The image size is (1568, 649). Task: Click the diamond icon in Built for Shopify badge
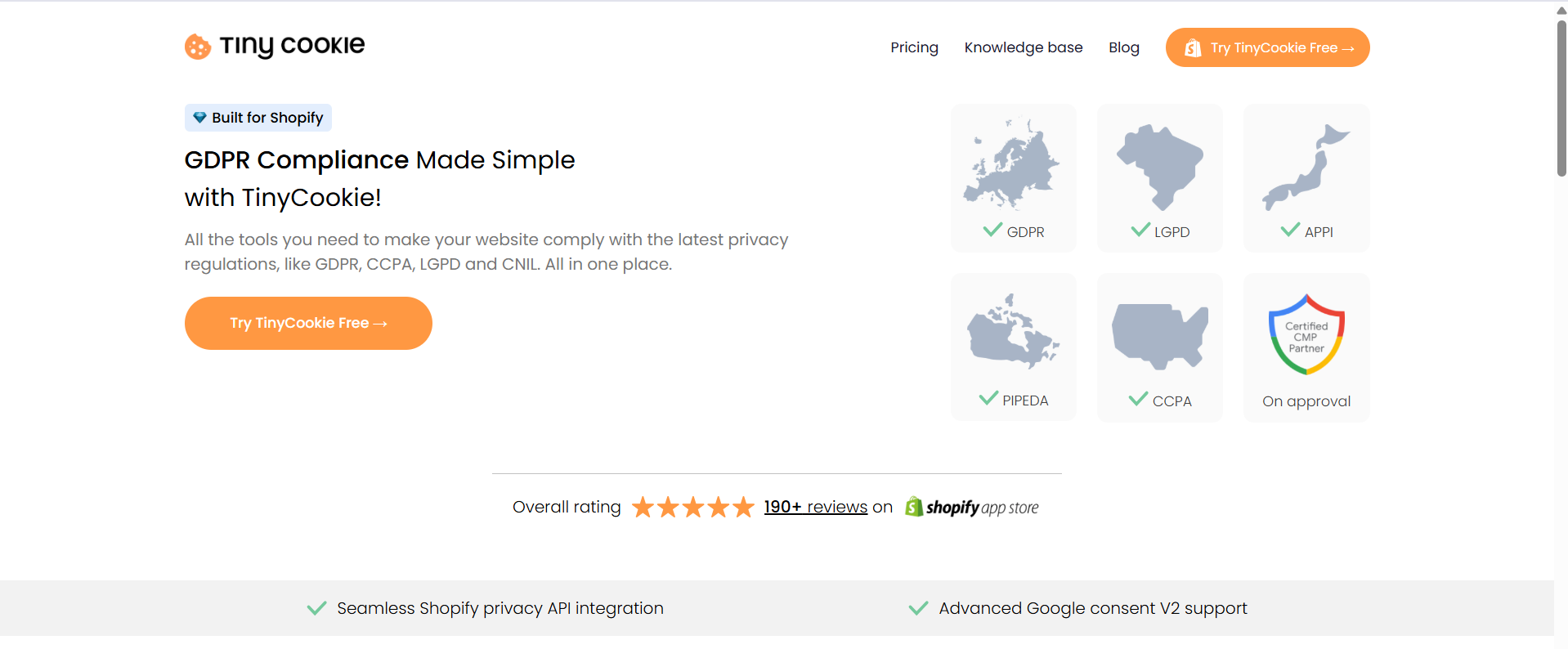(199, 118)
